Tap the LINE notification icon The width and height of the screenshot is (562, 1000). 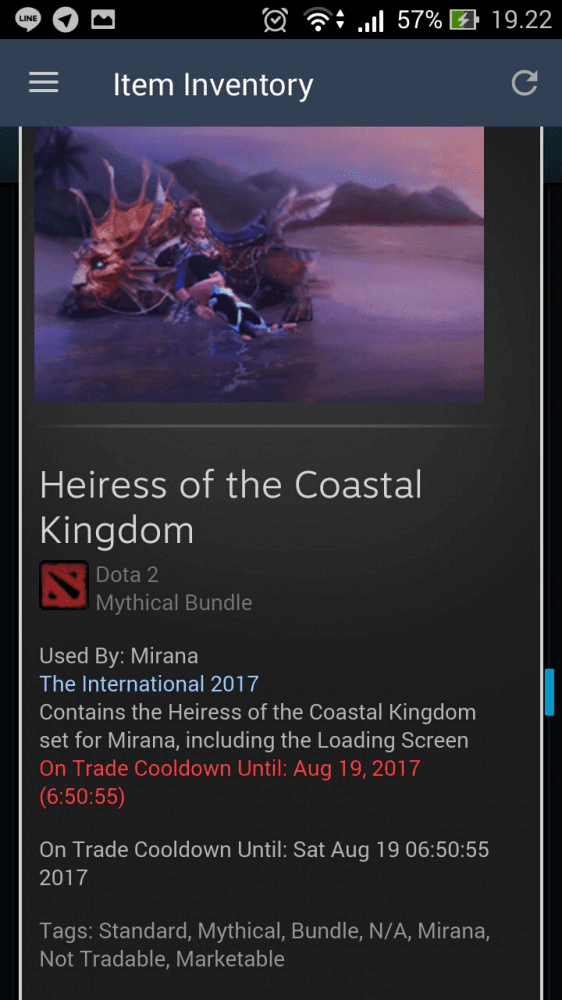click(x=27, y=20)
